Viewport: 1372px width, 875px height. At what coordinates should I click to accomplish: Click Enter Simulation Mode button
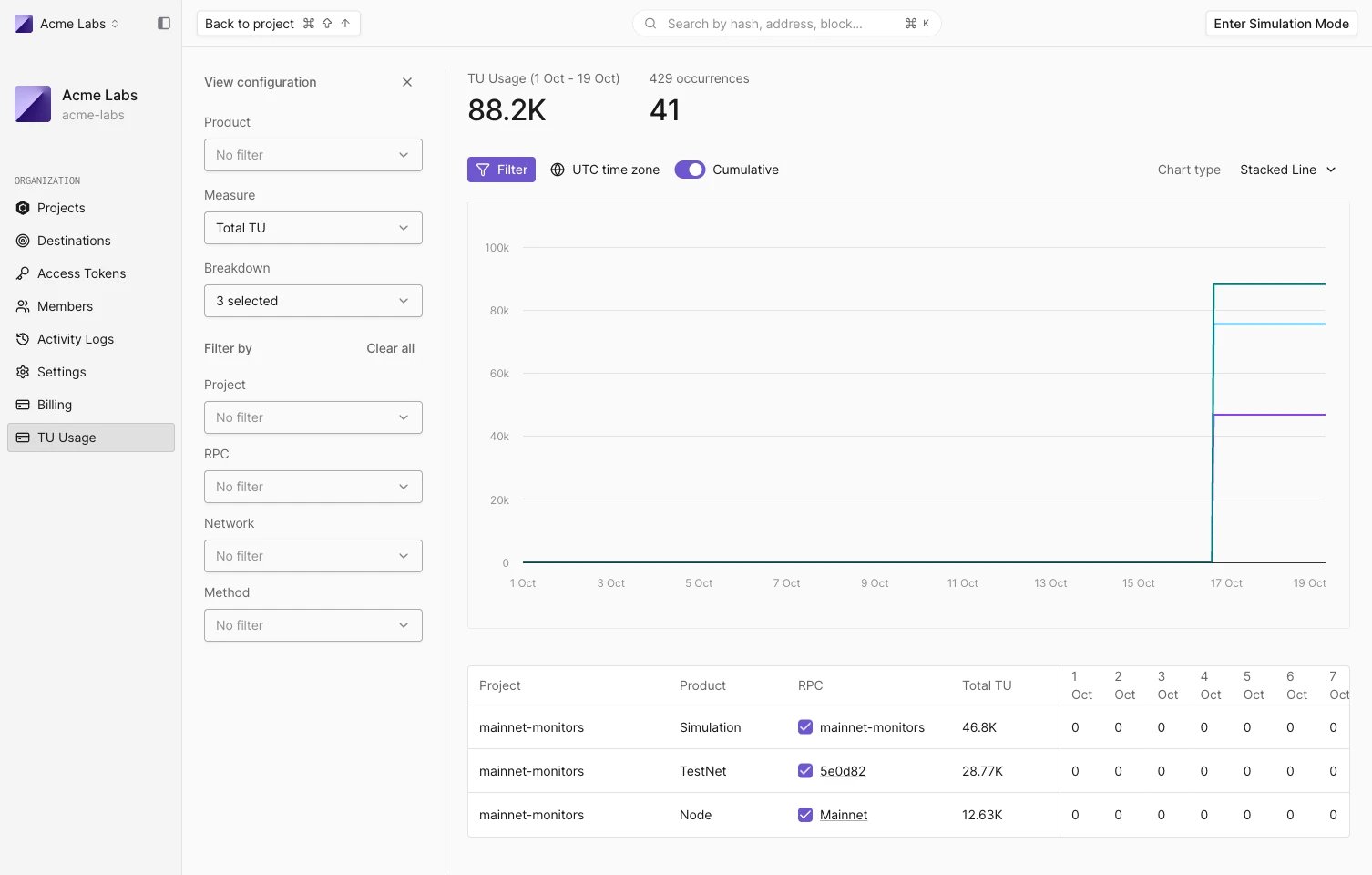pyautogui.click(x=1281, y=24)
